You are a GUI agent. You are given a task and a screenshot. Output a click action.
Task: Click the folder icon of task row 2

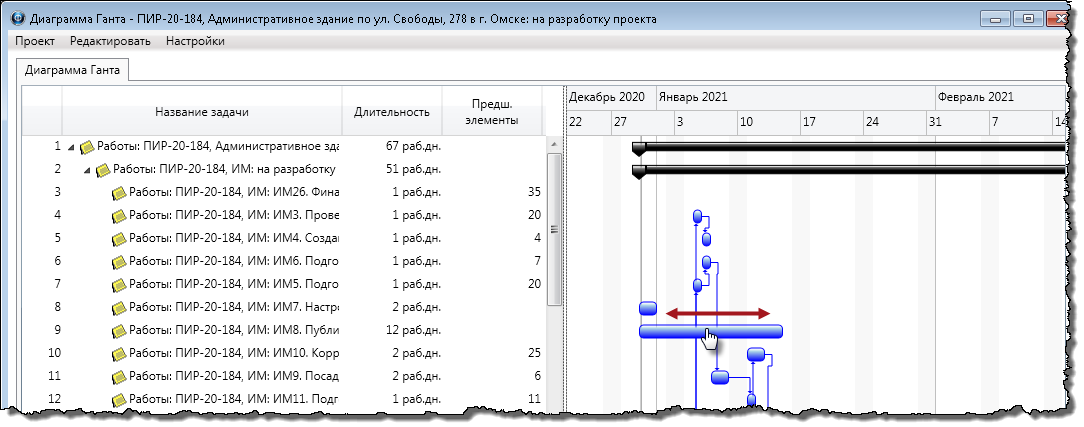tap(103, 169)
